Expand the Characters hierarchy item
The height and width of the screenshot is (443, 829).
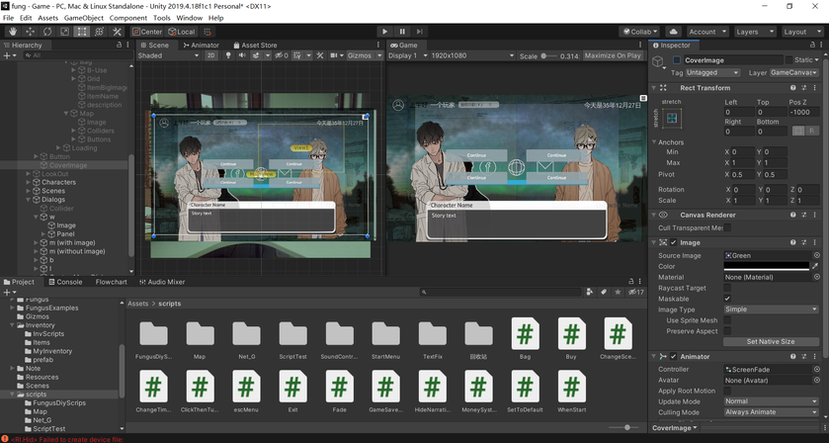[x=29, y=182]
